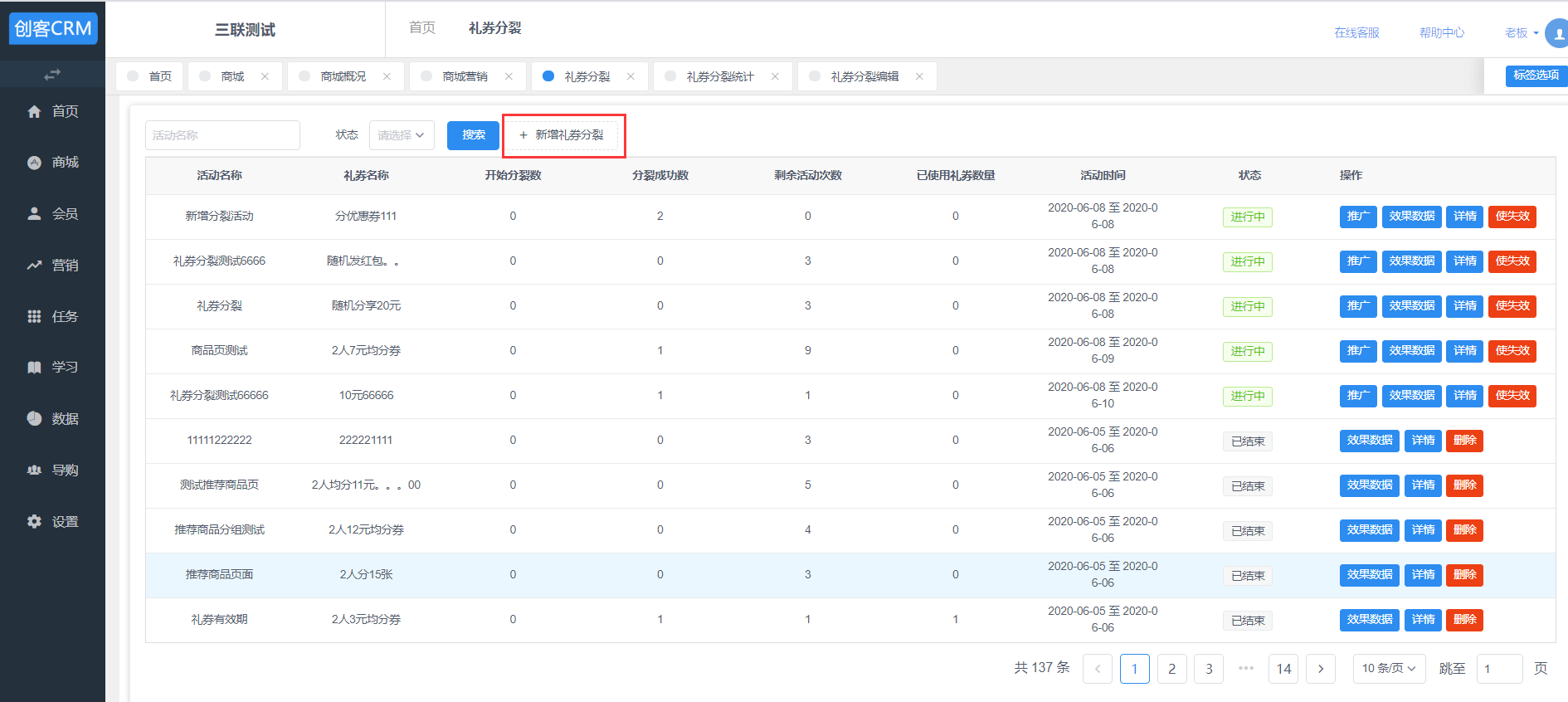This screenshot has height=702, width=1568.
Task: Switch to the 礼券分裂编辑 tab
Action: [864, 76]
